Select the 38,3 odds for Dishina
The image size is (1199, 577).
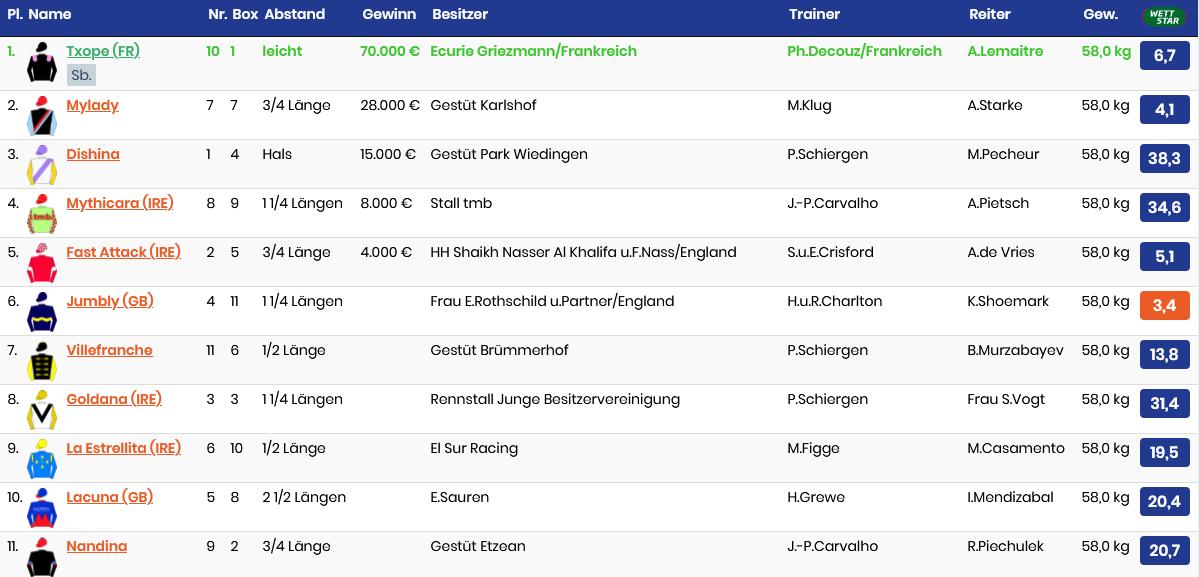[x=1164, y=158]
